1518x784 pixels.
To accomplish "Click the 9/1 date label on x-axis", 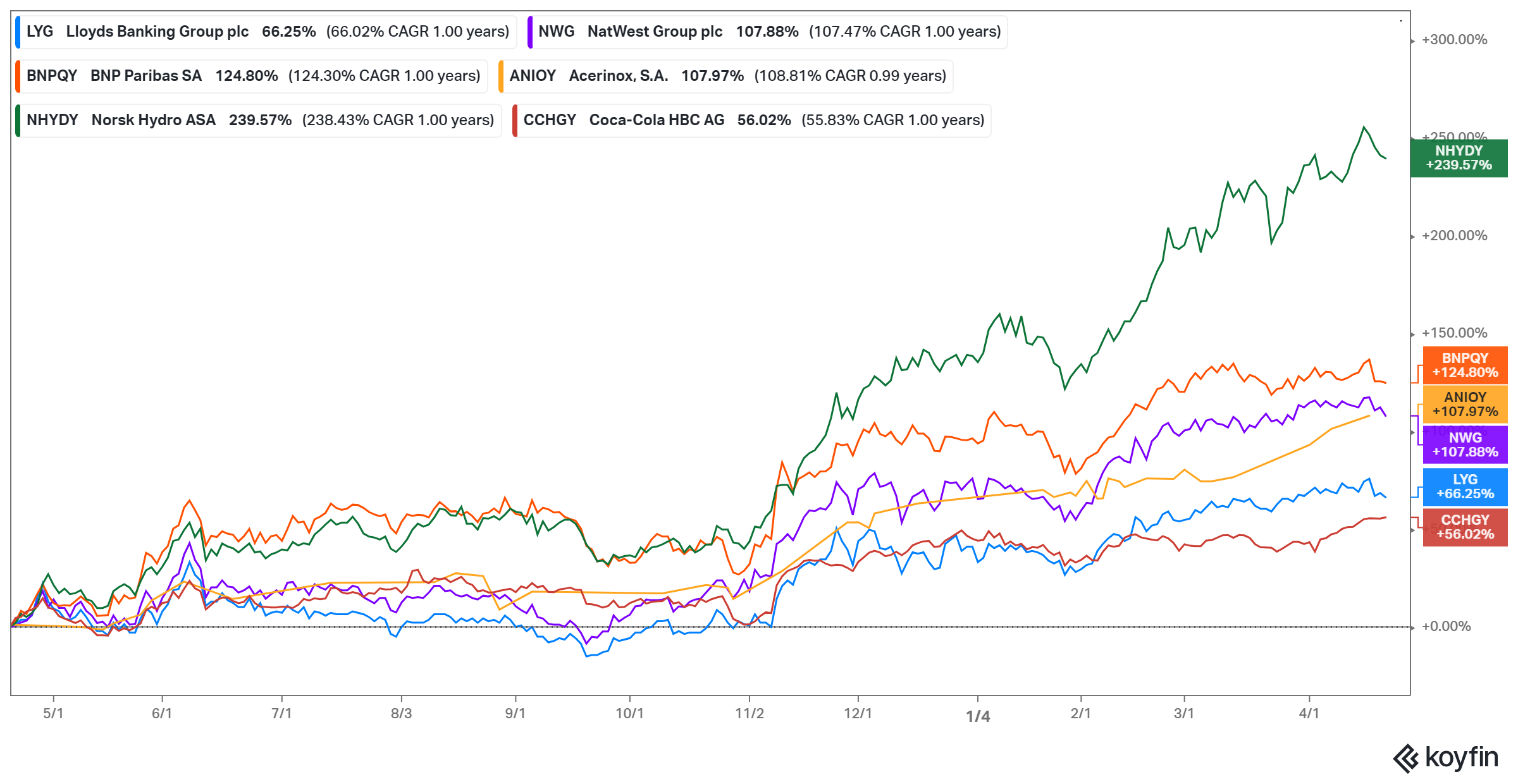I will tap(515, 714).
